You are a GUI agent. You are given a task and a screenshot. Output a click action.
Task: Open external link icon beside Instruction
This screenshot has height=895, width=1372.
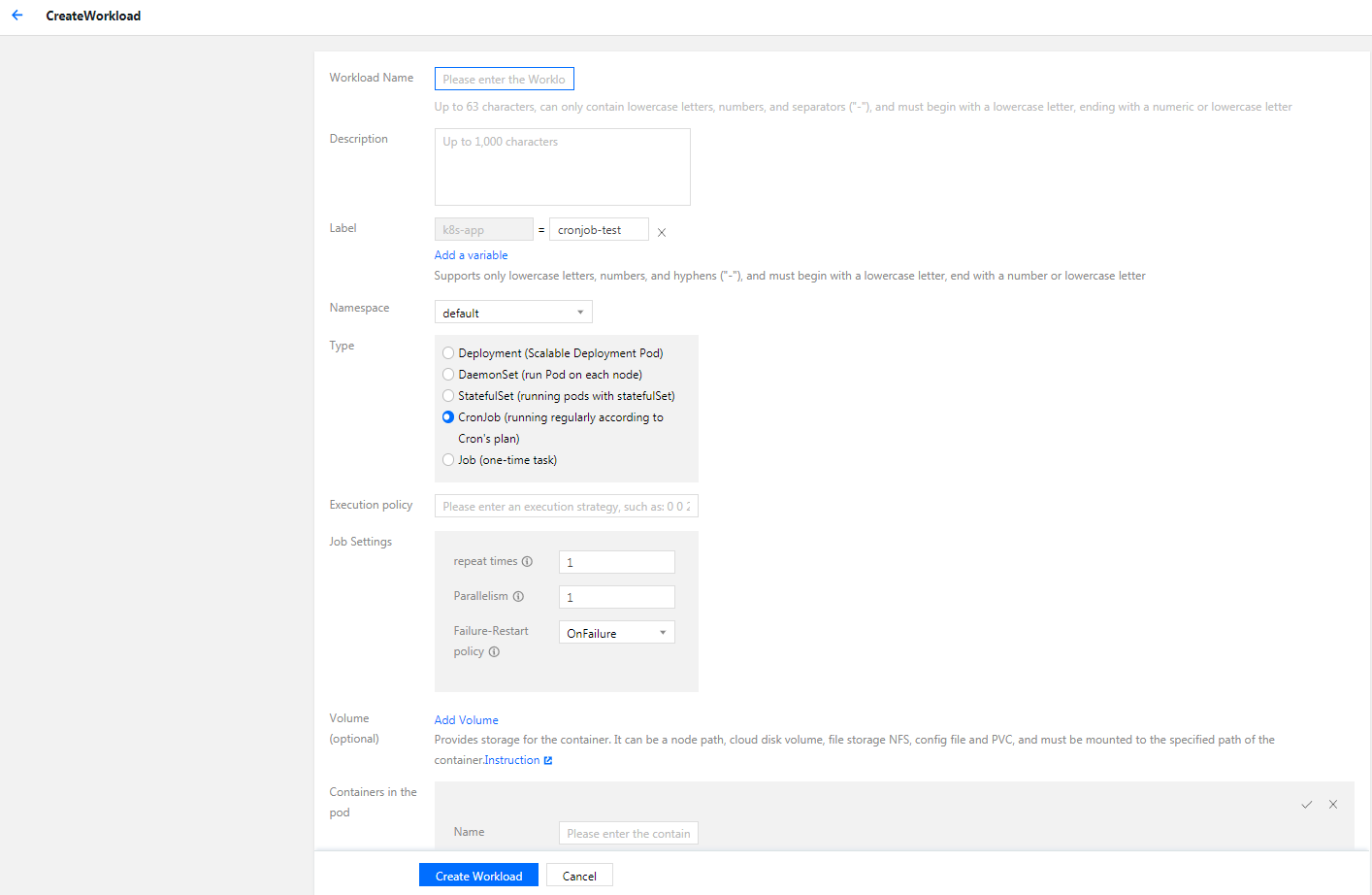548,760
